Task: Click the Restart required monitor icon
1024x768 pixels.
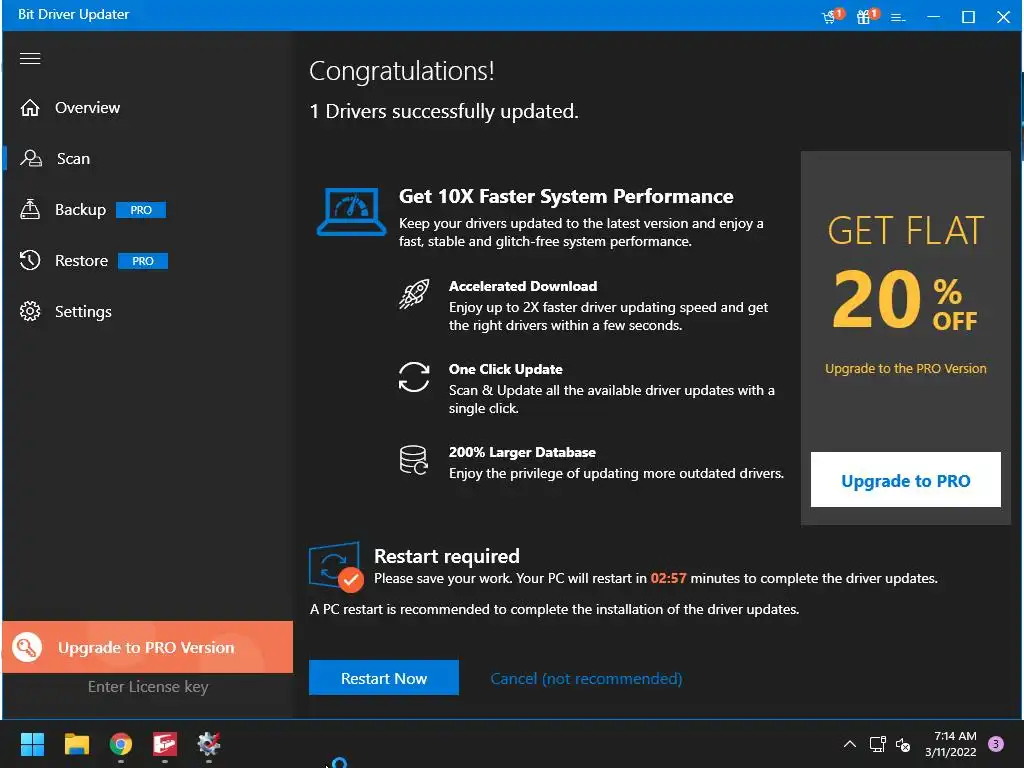Action: pos(336,566)
